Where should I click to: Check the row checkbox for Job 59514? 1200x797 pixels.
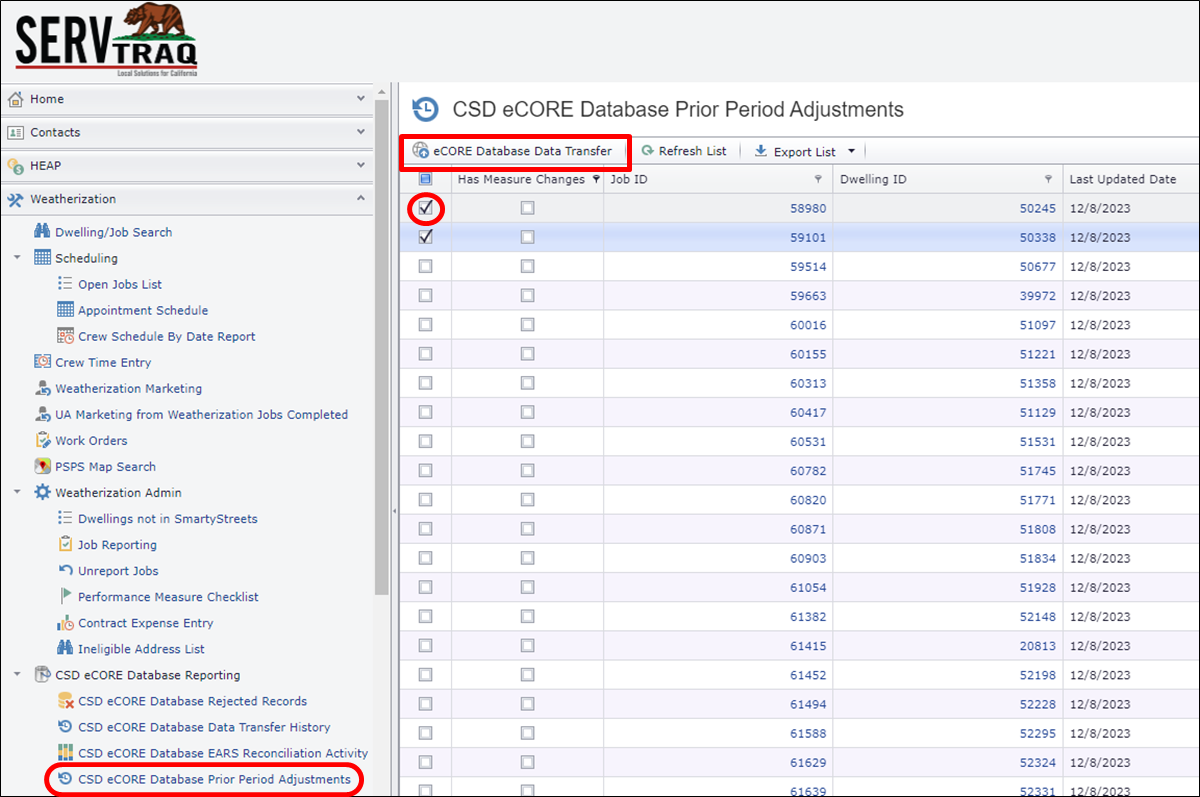click(x=426, y=267)
